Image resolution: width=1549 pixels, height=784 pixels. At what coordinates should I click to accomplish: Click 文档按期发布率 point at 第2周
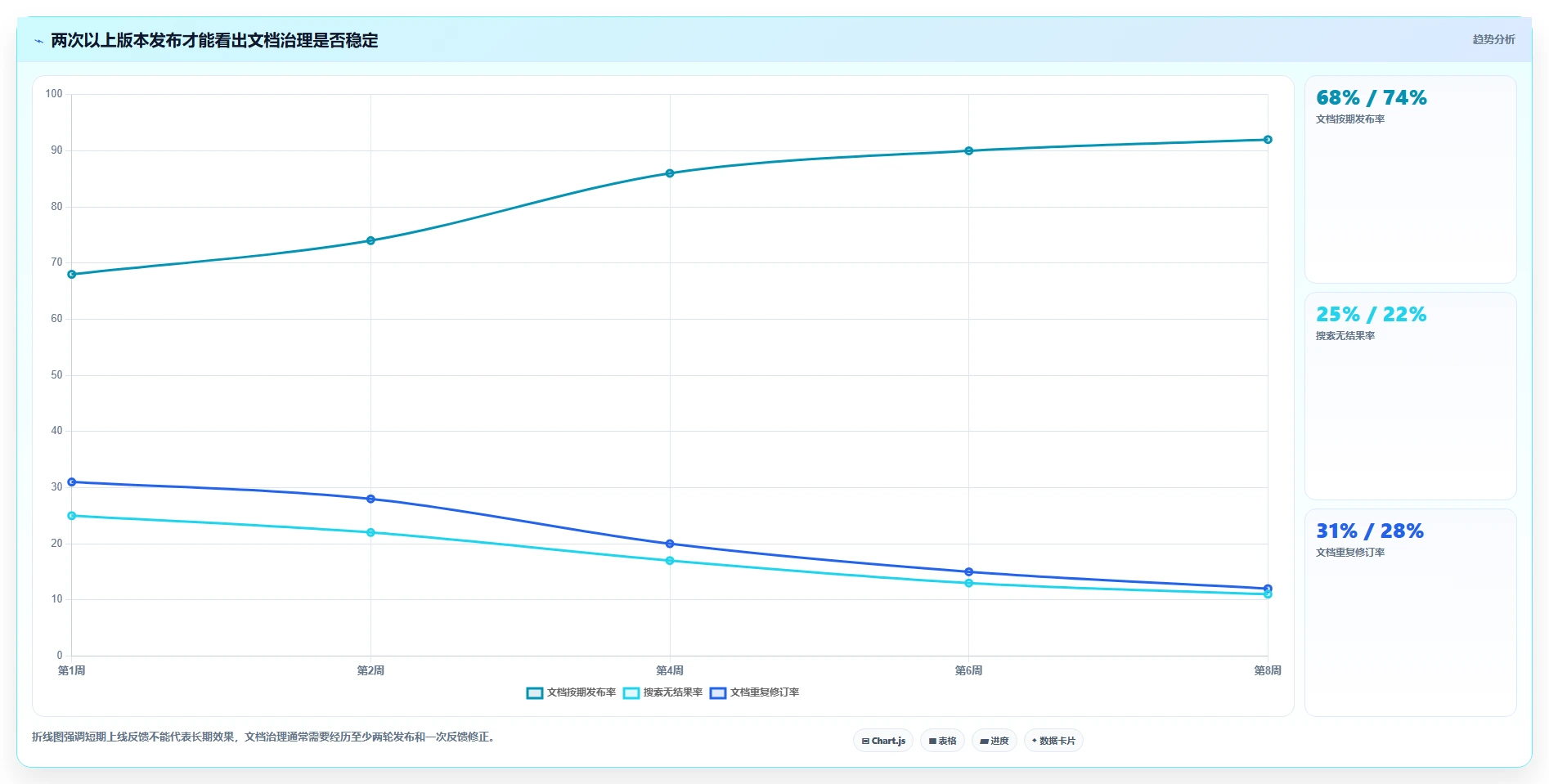pos(370,240)
